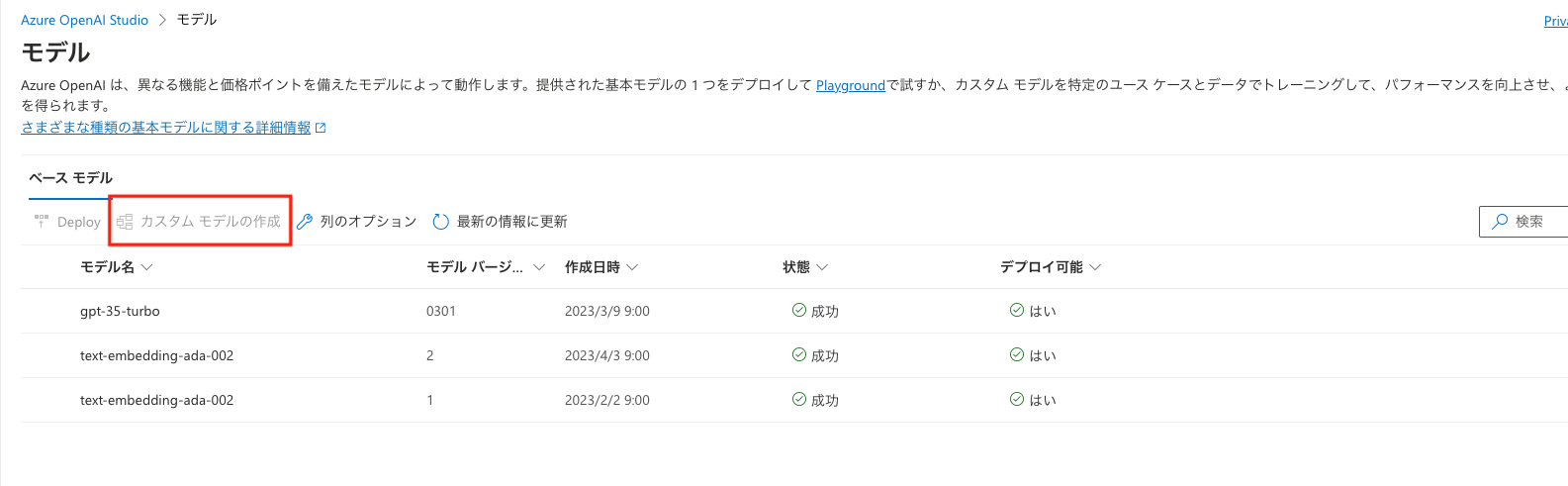
Task: Open the デプロイ可能 column dropdown
Action: [x=1095, y=267]
